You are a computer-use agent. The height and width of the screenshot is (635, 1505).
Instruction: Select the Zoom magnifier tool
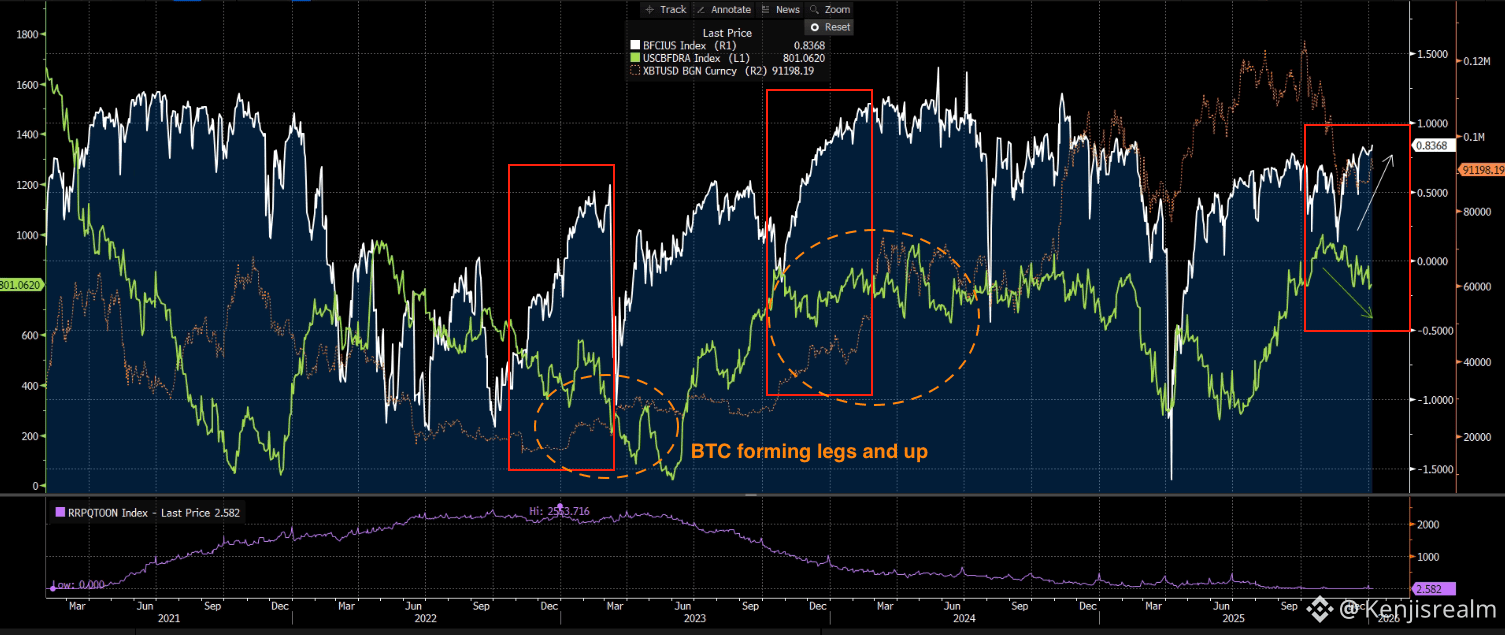833,9
